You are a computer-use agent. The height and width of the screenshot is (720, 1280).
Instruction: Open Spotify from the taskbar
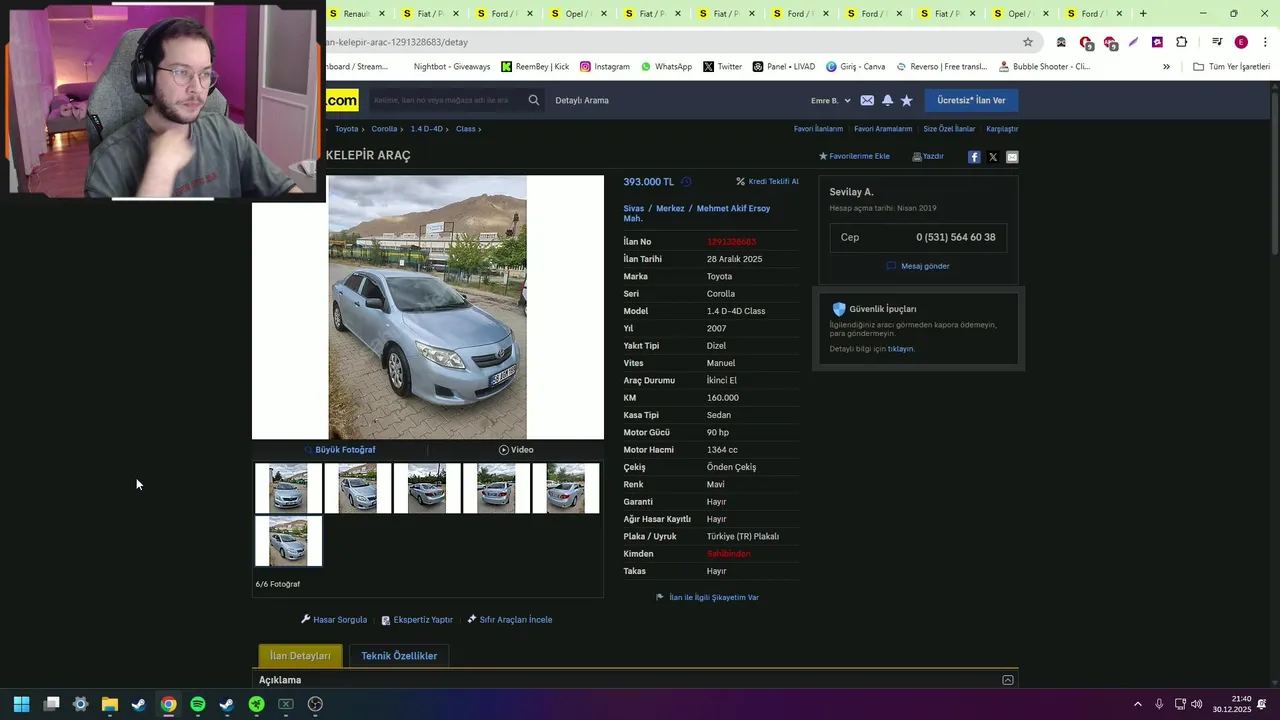[x=198, y=704]
